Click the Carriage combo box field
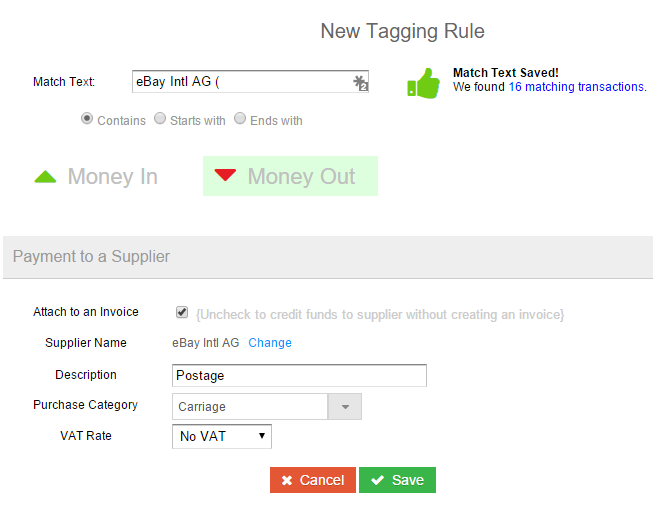The image size is (653, 513). (250, 406)
